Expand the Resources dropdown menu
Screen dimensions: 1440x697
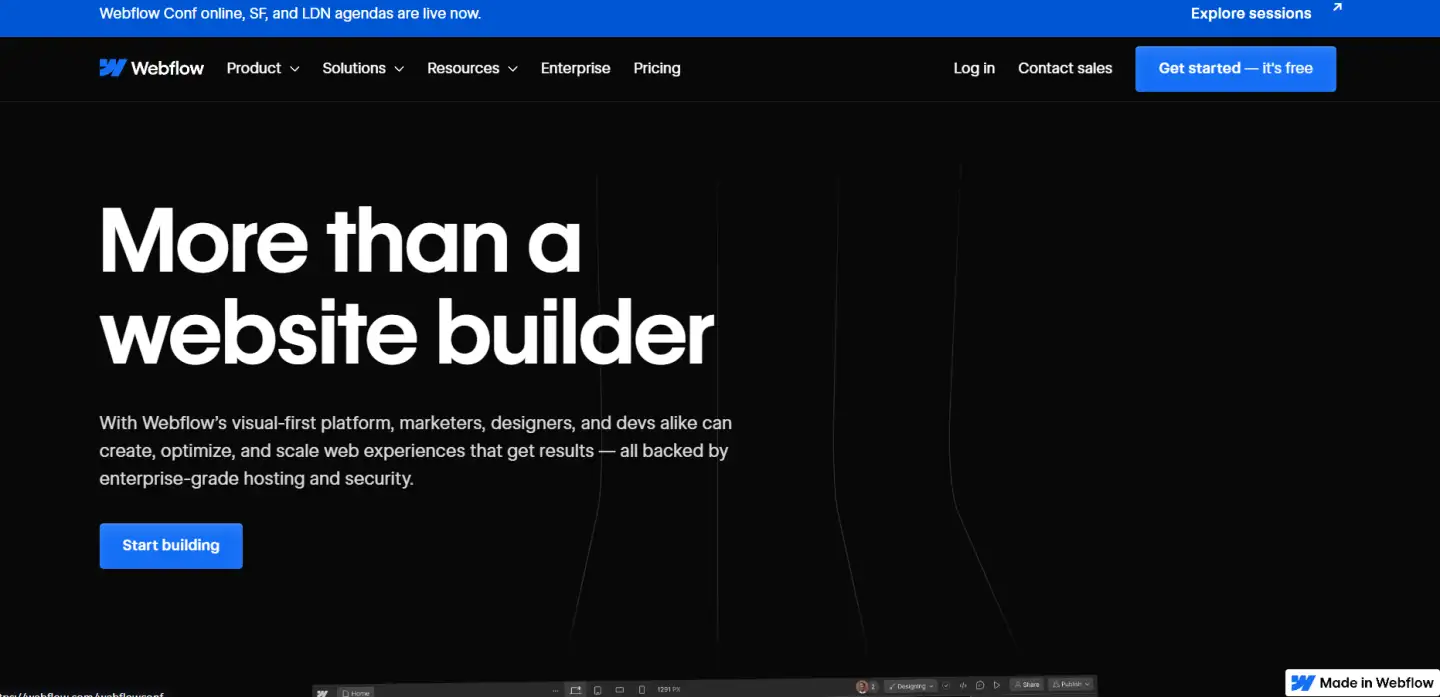472,68
